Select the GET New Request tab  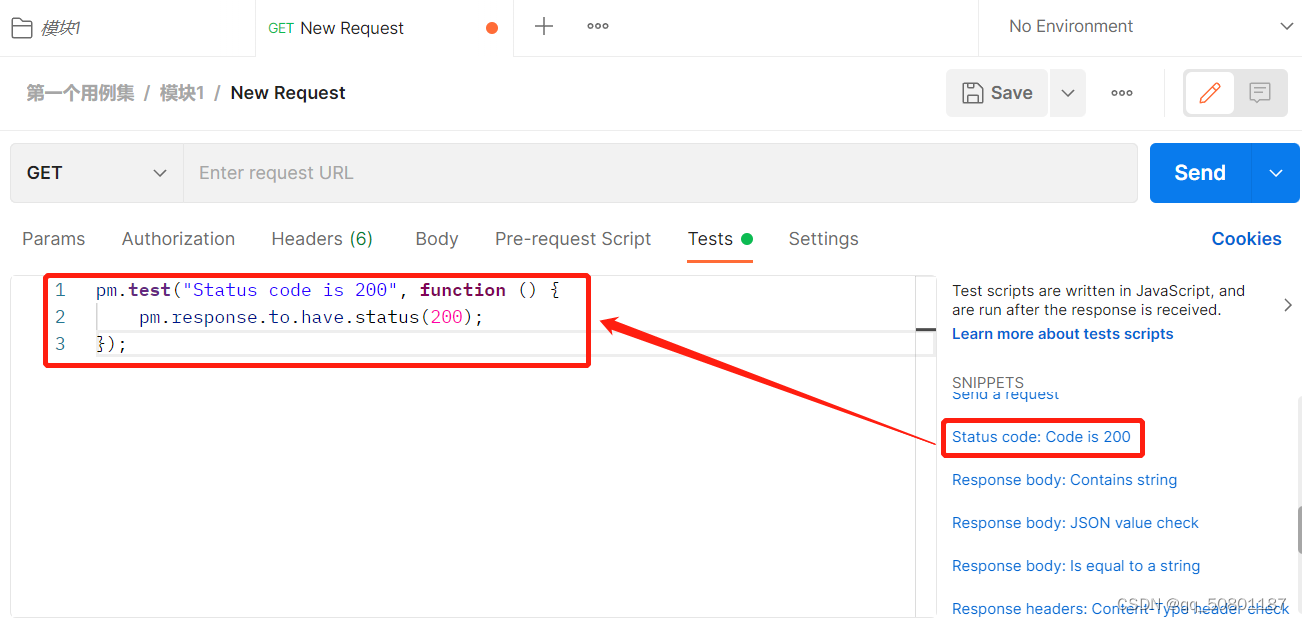(x=385, y=28)
